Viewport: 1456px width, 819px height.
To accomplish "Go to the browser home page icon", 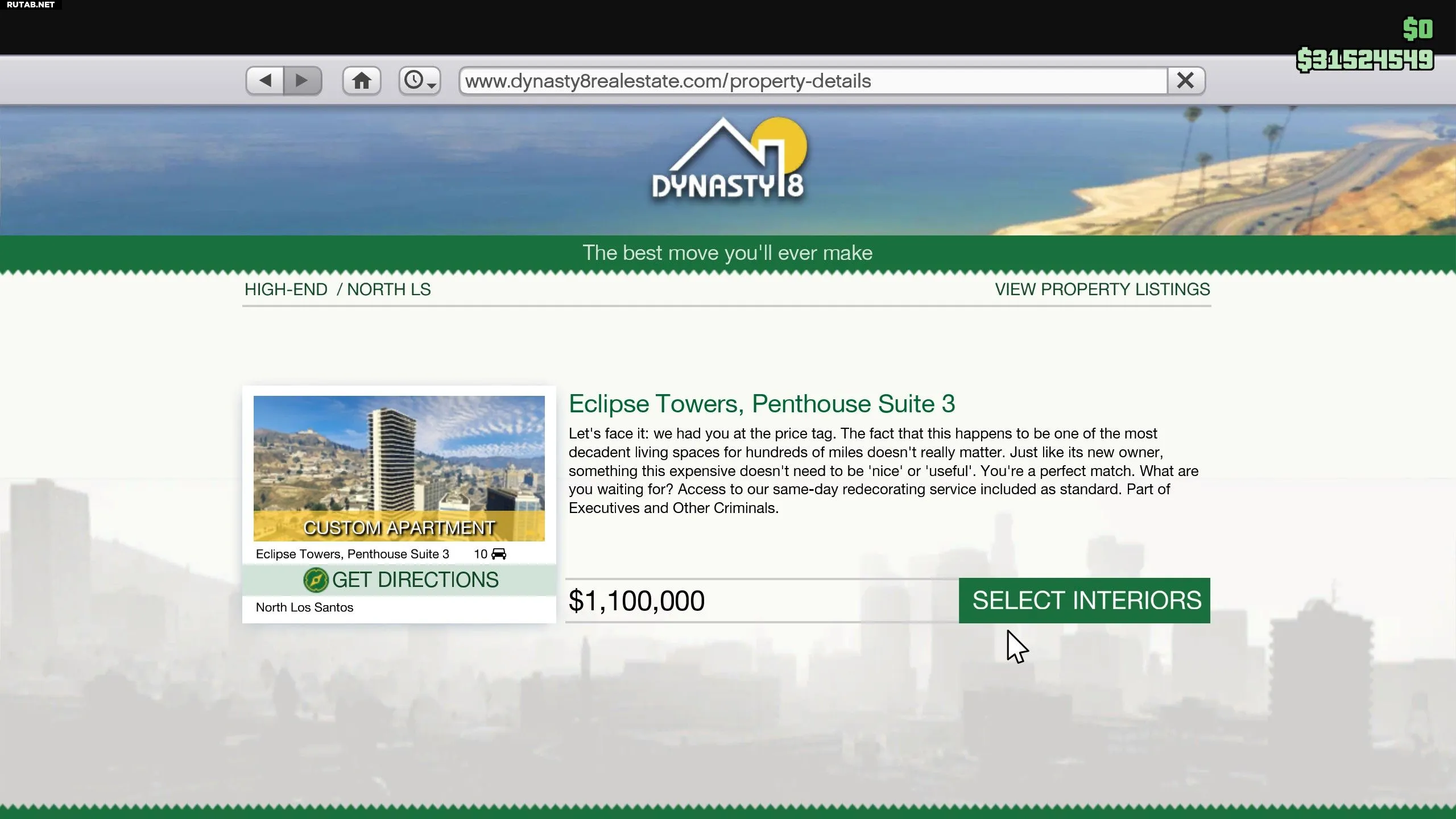I will (362, 81).
